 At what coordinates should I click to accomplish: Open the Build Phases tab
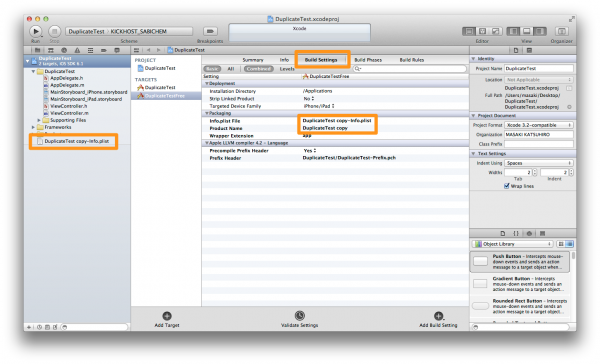point(368,60)
